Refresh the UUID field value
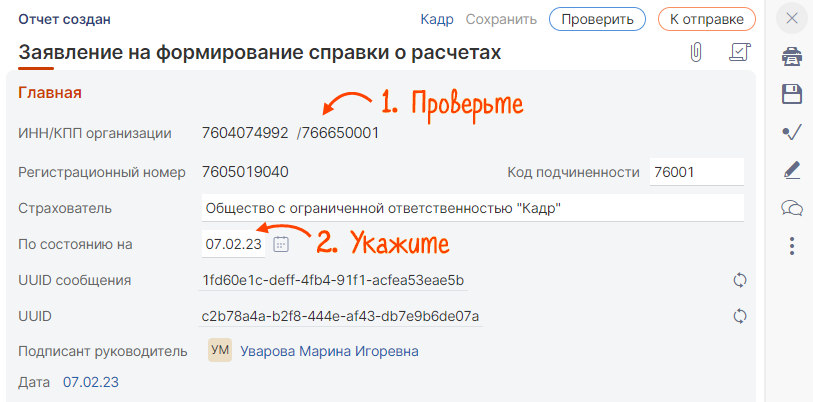This screenshot has height=402, width=813. coord(740,316)
